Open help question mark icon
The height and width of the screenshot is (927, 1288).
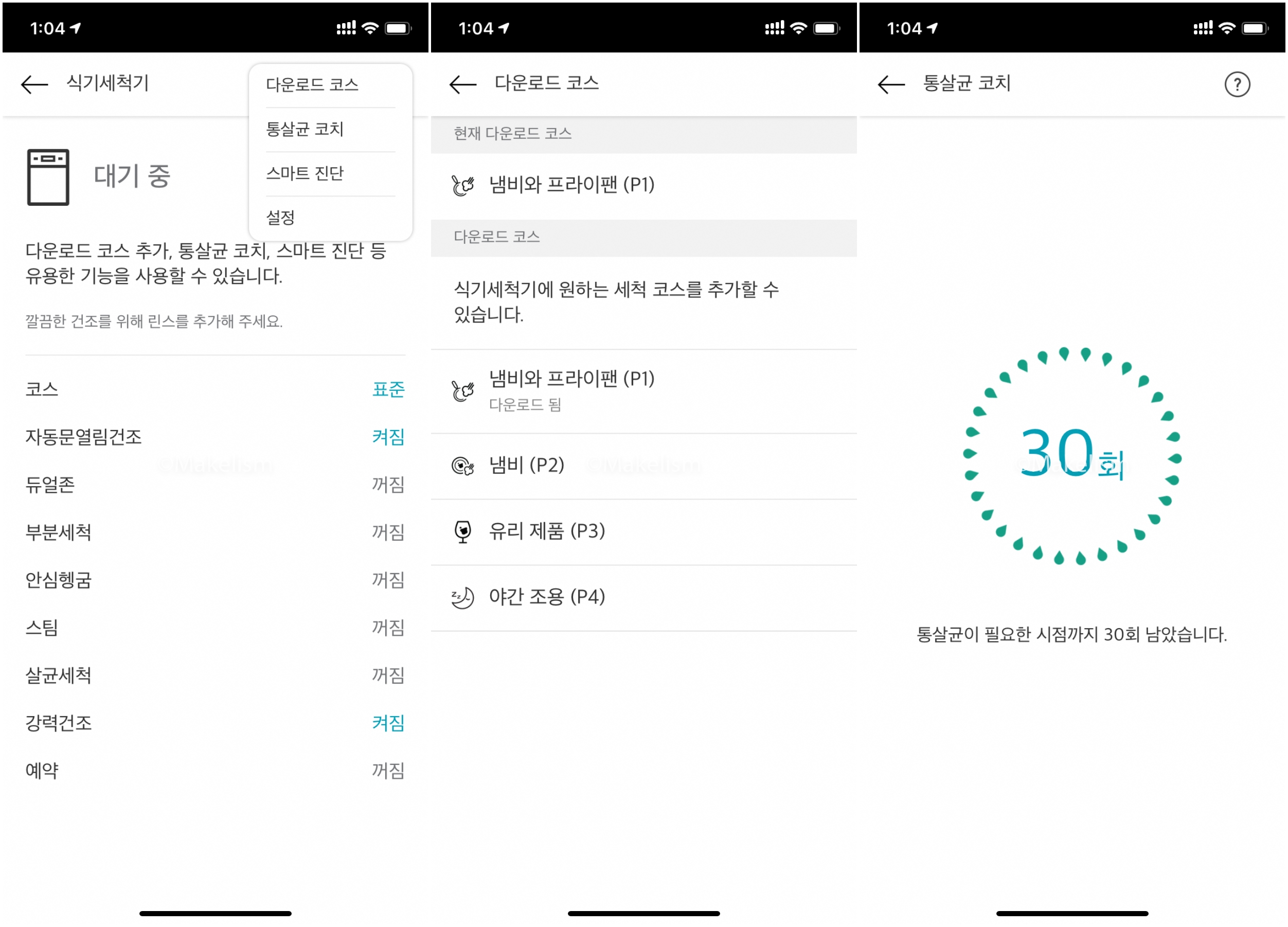pyautogui.click(x=1237, y=85)
